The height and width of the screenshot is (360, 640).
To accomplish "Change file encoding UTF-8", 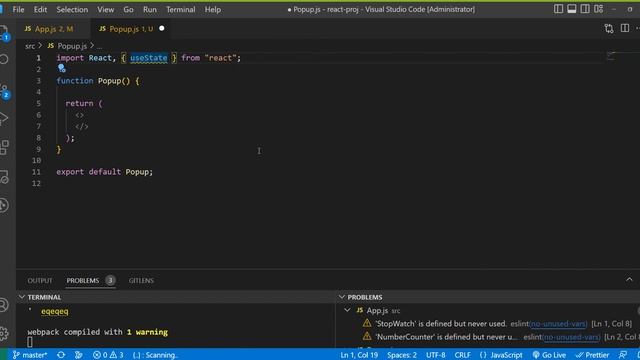I will coord(436,355).
